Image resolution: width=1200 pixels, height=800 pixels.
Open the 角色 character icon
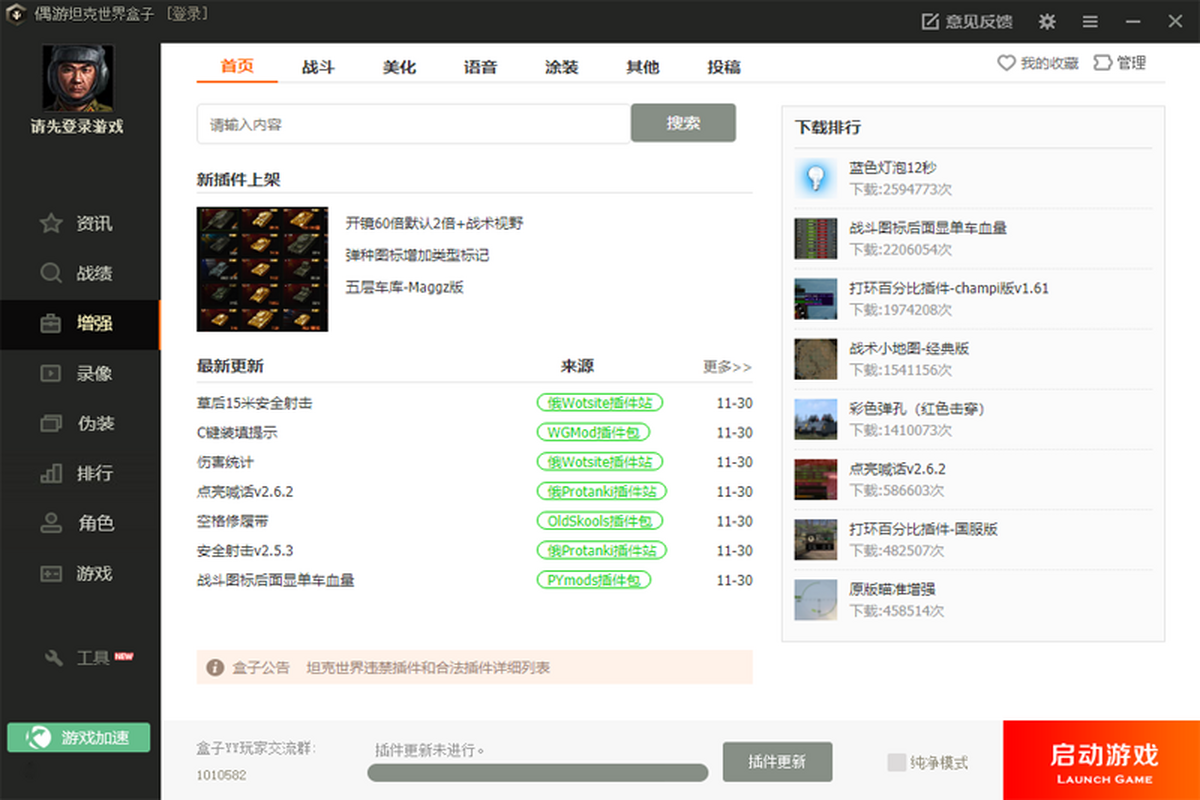pos(51,523)
